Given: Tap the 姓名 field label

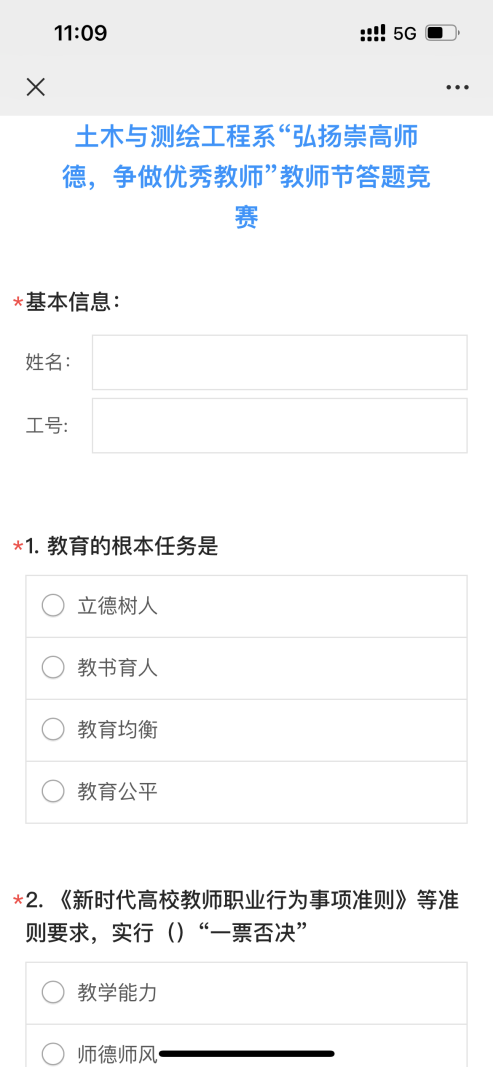Looking at the screenshot, I should click(48, 363).
